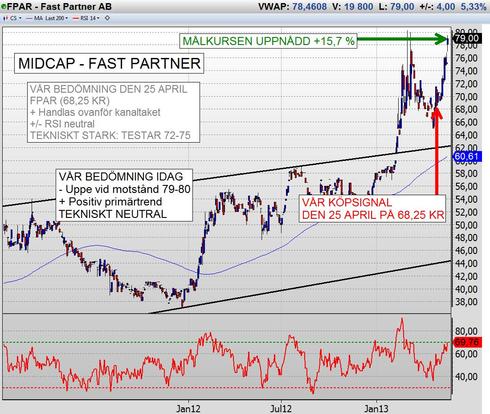Viewport: 490px width, 414px height.
Task: Click the green status dot beside FPAR
Action: click(x=3, y=7)
